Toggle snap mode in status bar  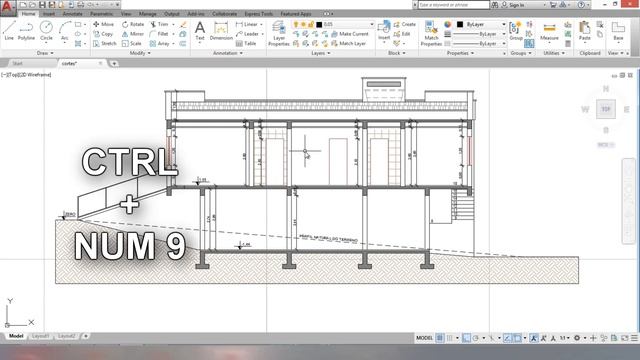pos(449,338)
